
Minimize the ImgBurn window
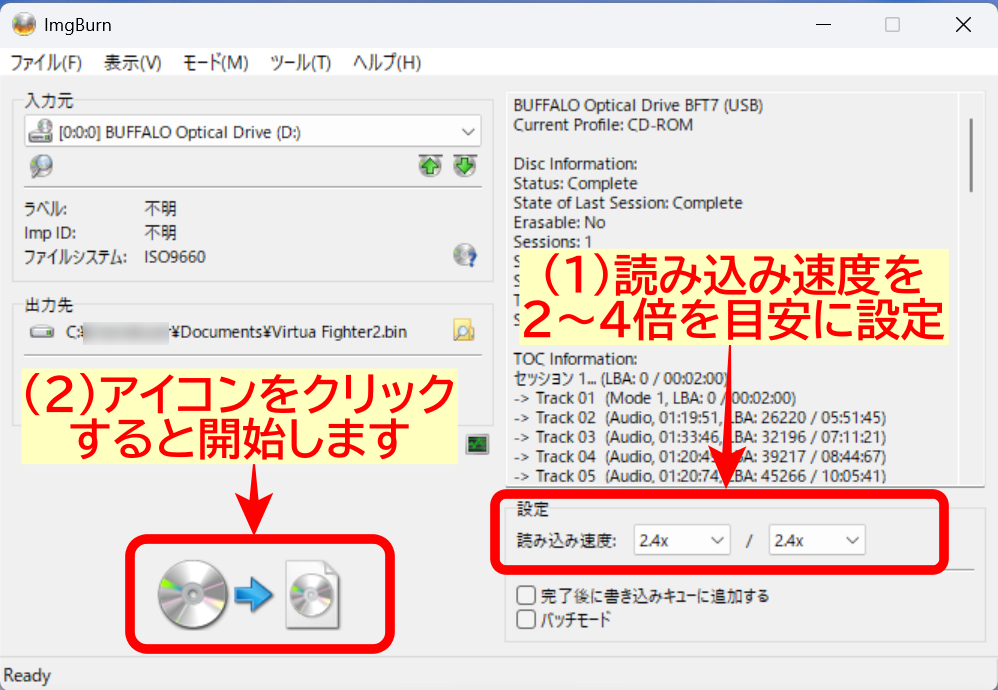pos(824,25)
